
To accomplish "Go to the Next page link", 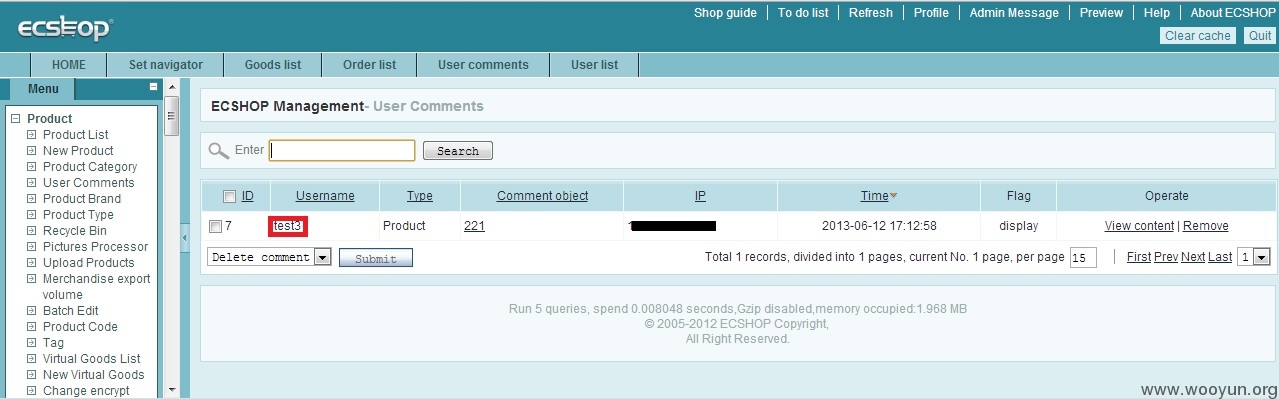I will point(1193,257).
